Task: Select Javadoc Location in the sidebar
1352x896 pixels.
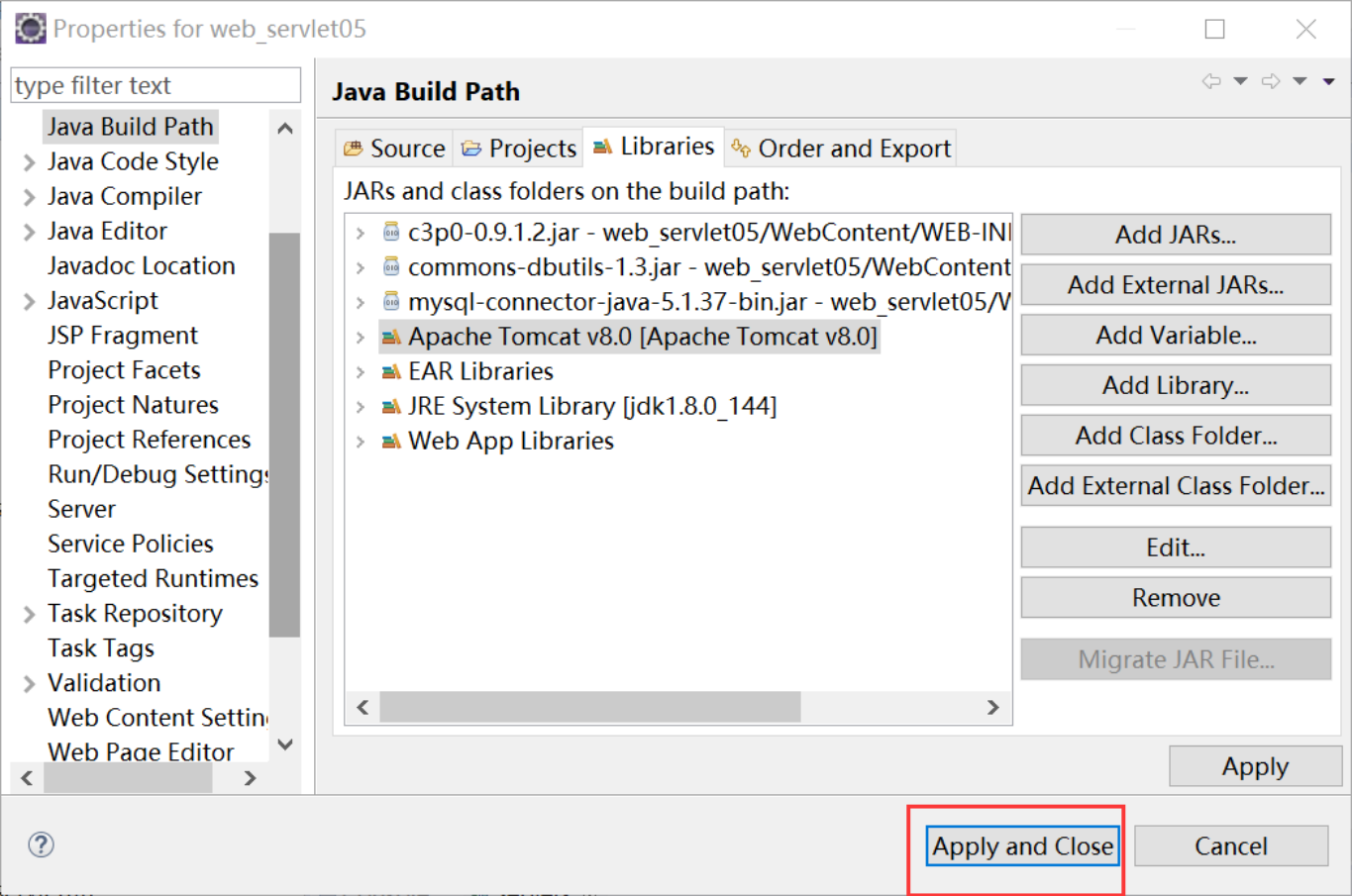Action: 142,266
